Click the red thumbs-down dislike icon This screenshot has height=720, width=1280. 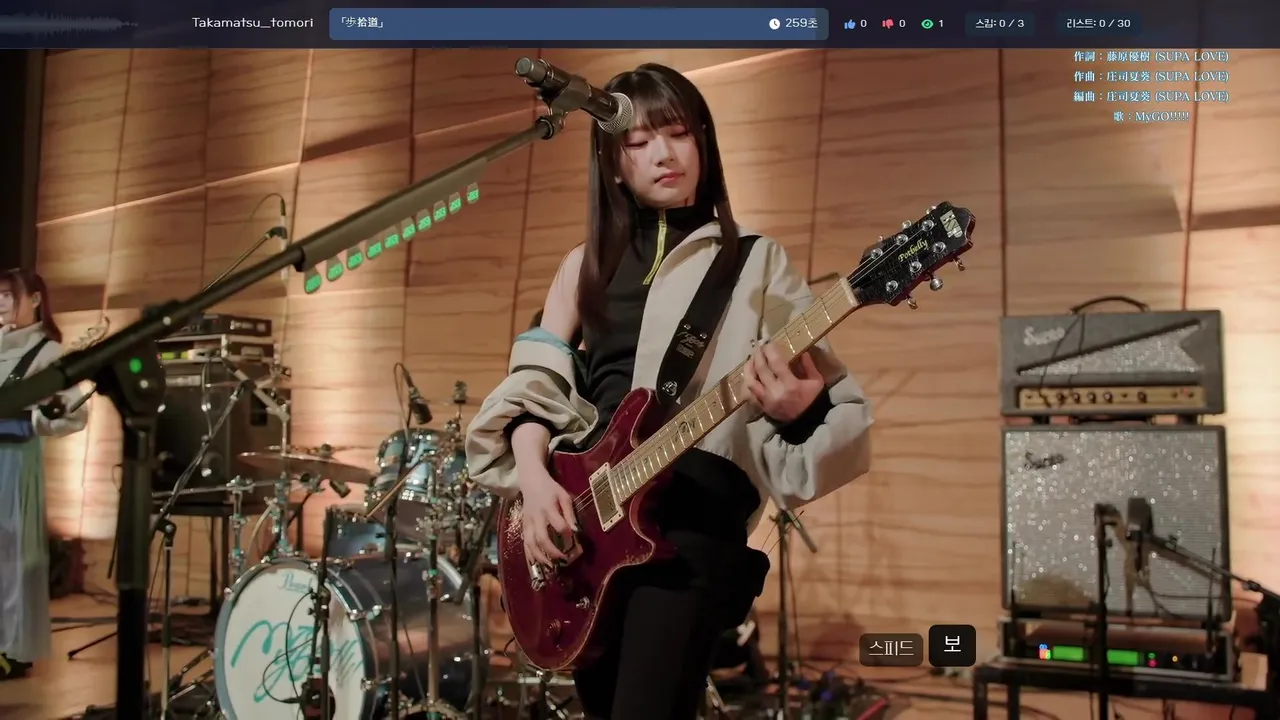(x=887, y=24)
